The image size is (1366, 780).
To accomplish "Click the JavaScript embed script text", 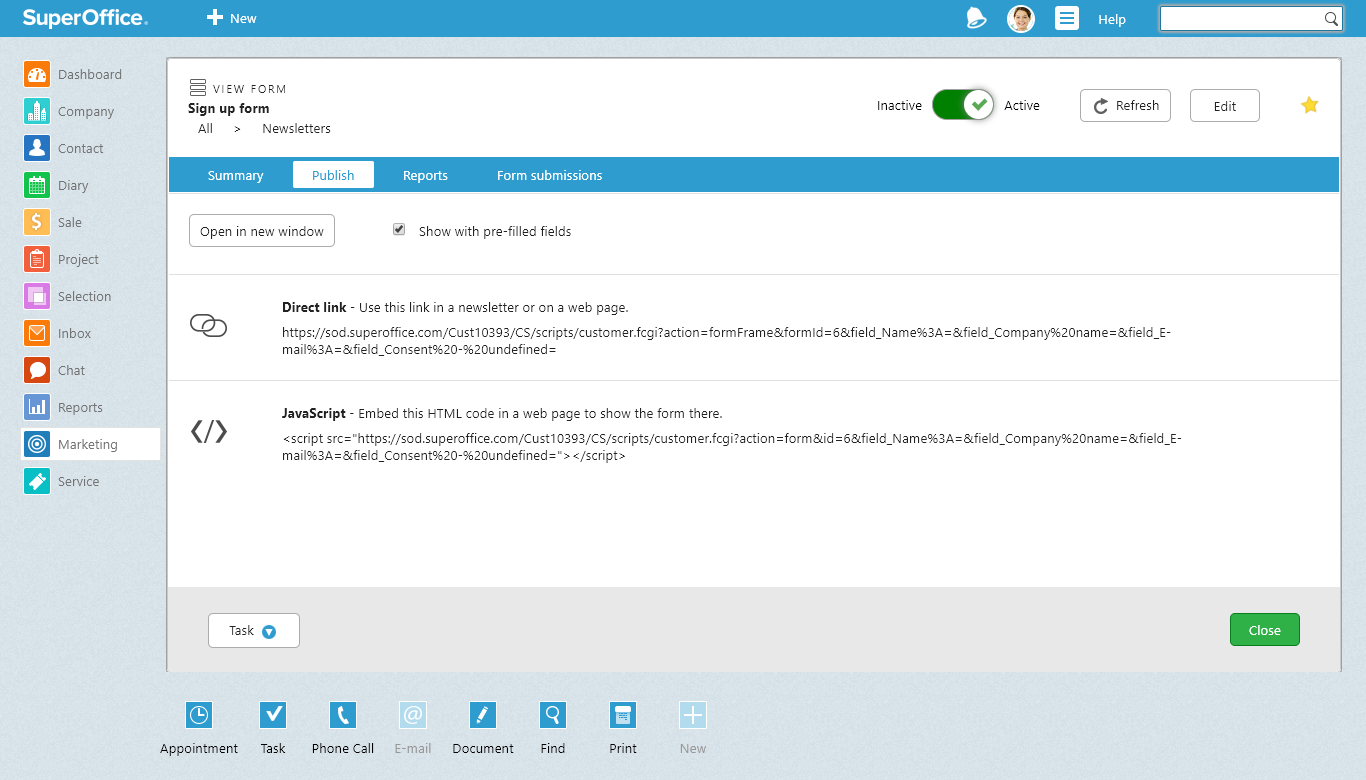I will click(732, 447).
